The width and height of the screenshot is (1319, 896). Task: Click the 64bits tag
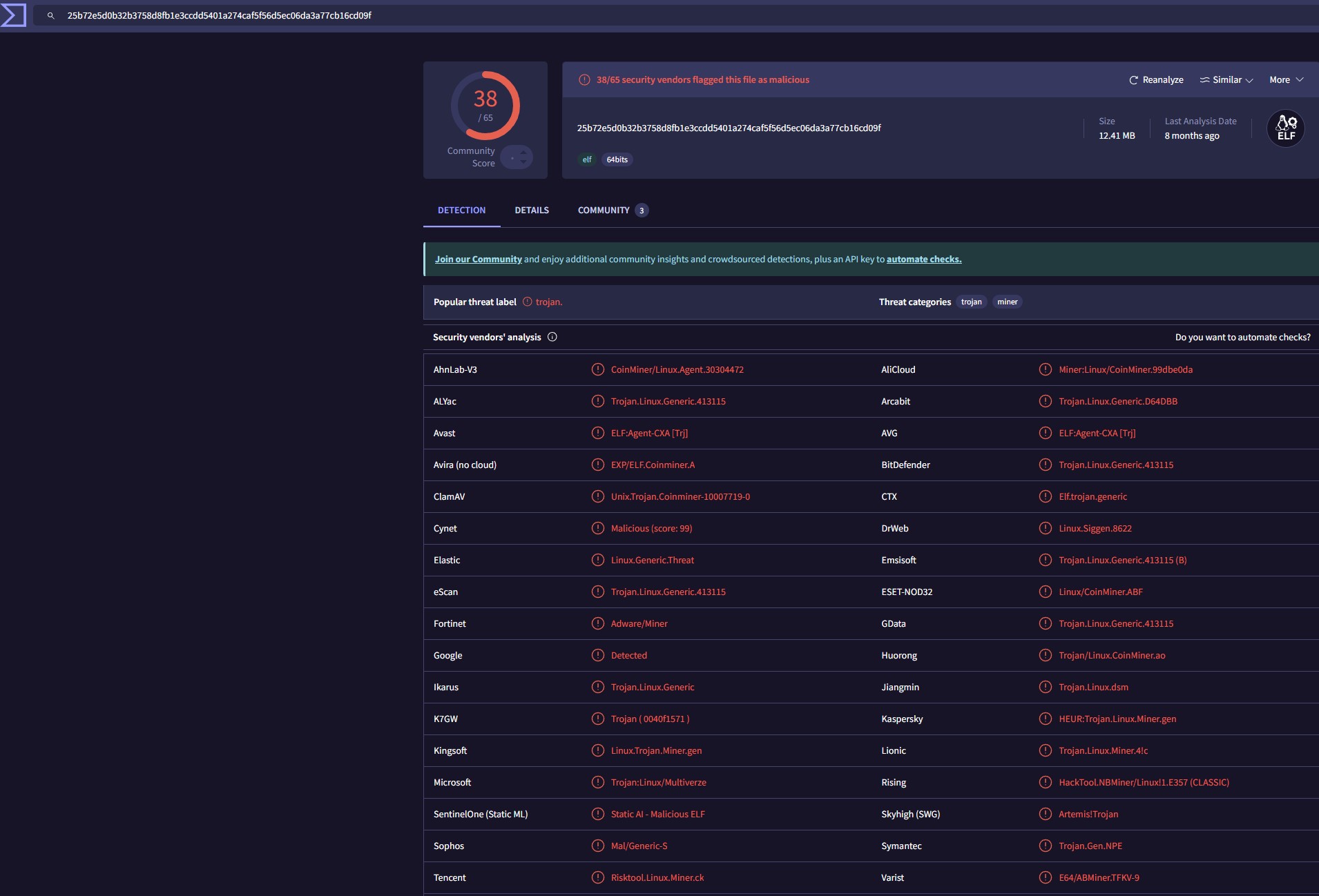click(617, 159)
